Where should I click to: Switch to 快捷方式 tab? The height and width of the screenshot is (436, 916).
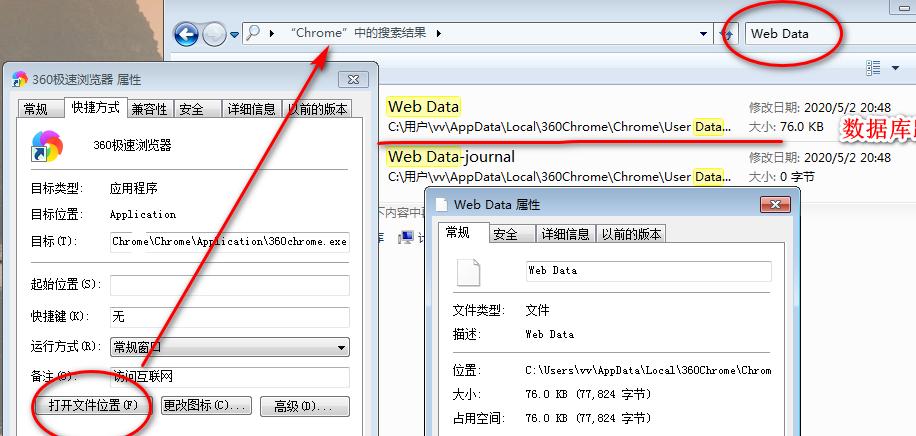click(96, 107)
